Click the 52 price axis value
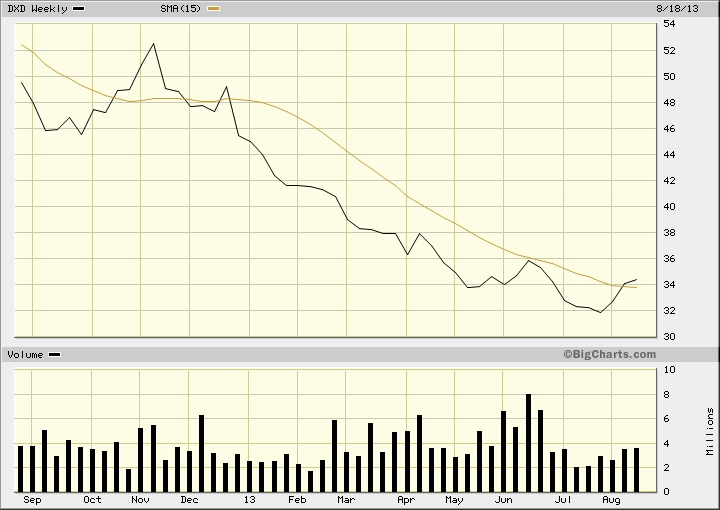Viewport: 720px width, 510px height. coord(669,50)
